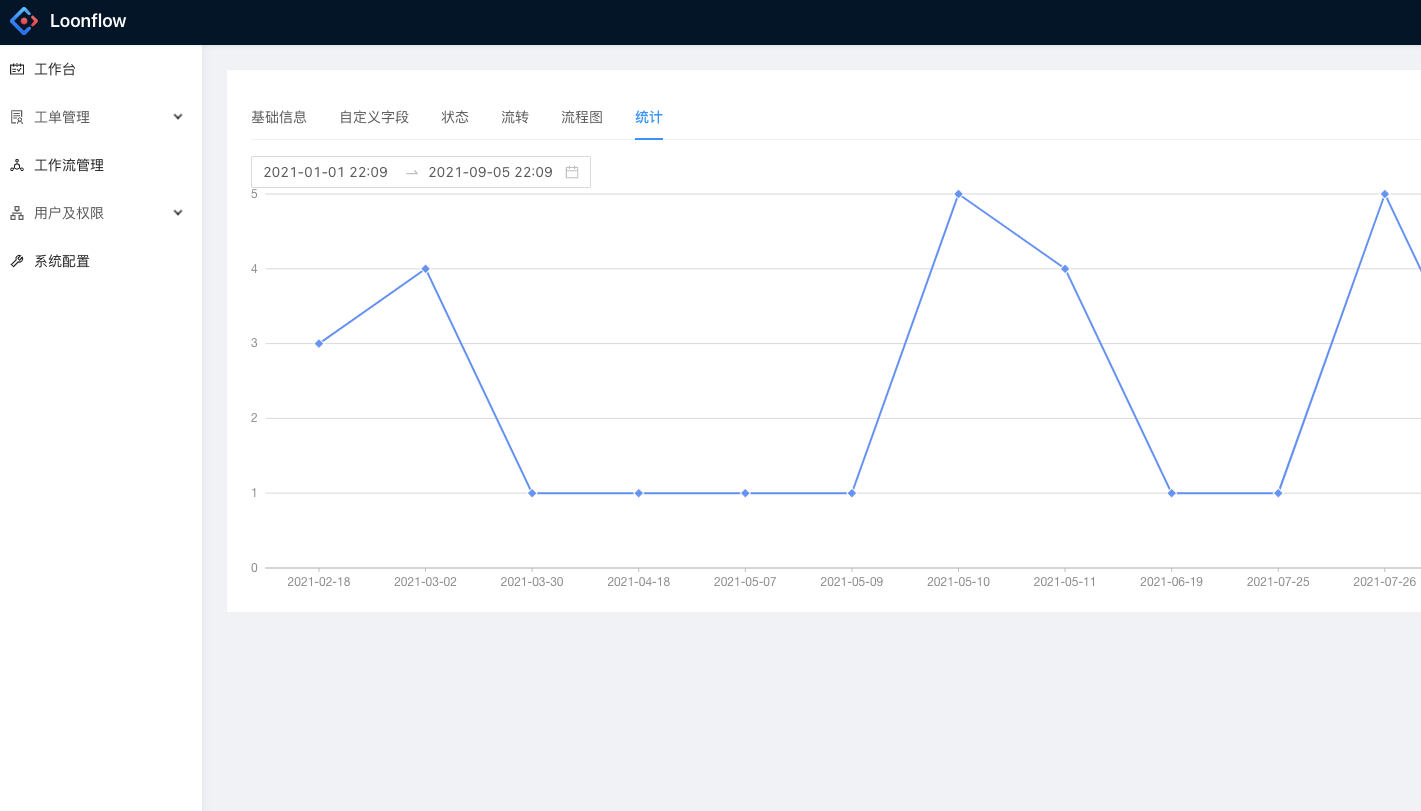Click the 2021-06-19 data point

(1172, 493)
